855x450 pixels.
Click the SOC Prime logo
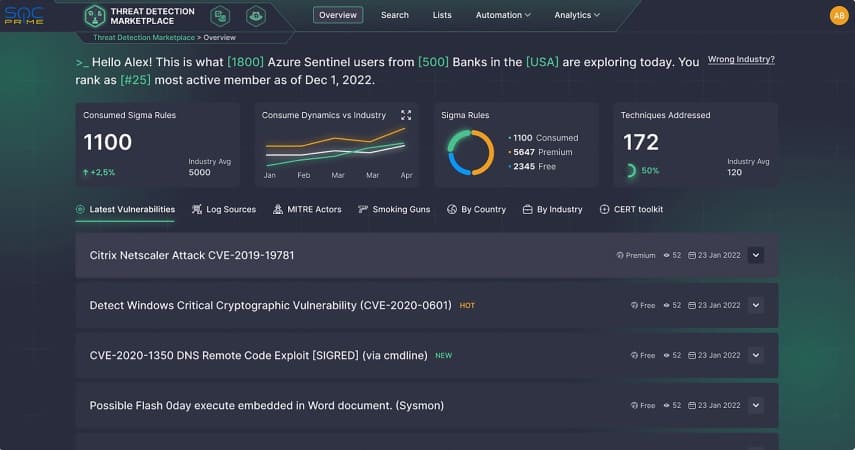[25, 16]
